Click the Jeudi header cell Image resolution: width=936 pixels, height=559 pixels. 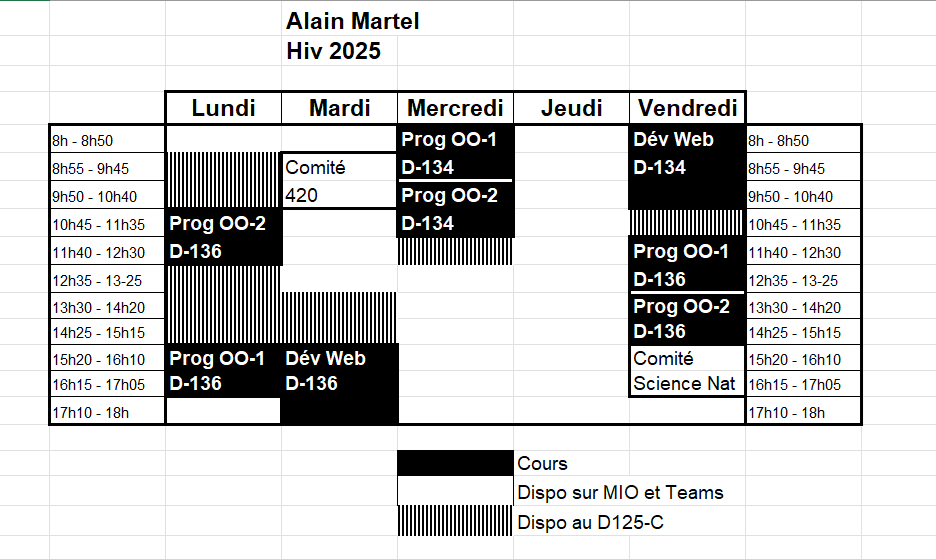pos(571,108)
